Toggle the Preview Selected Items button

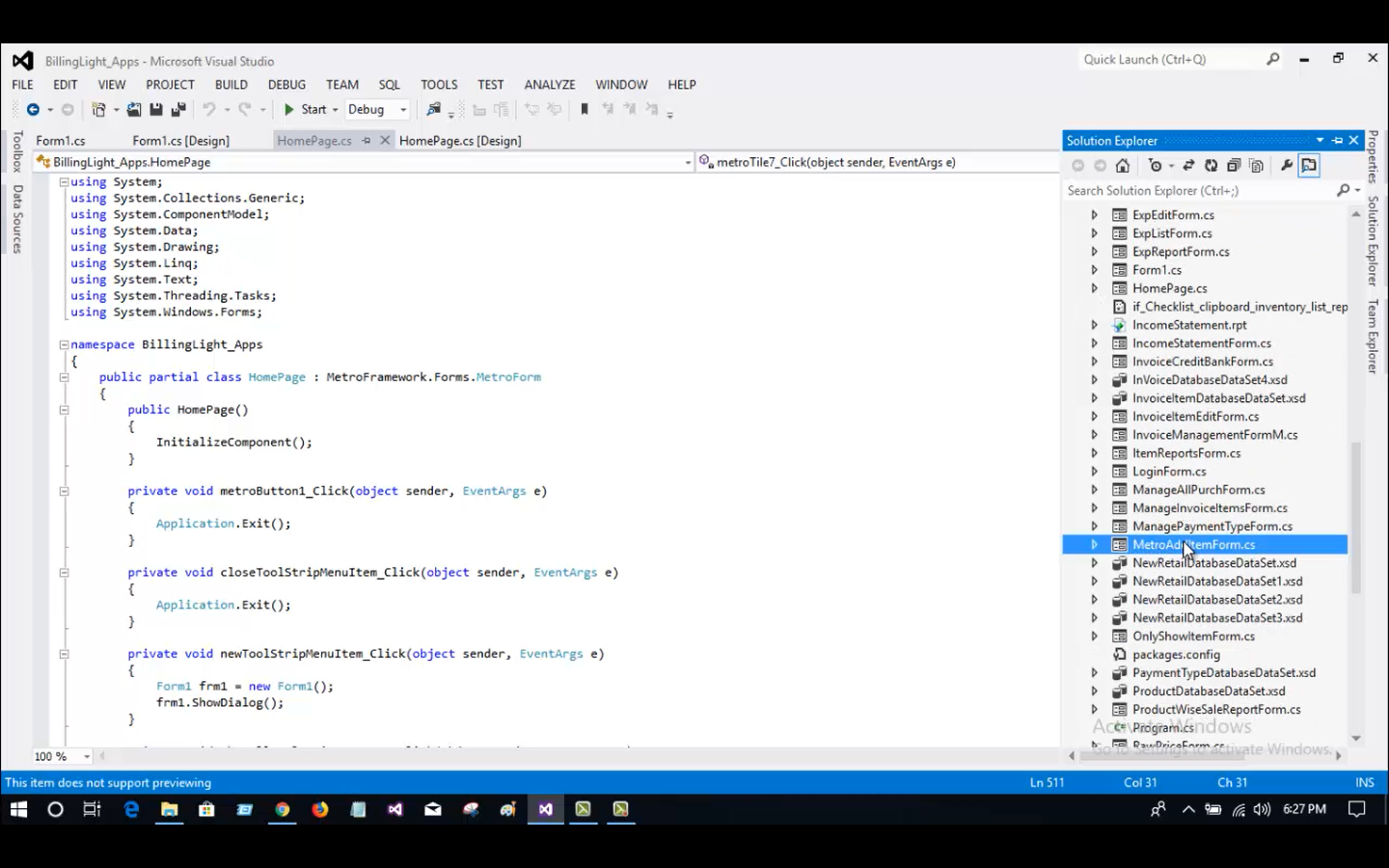pyautogui.click(x=1309, y=165)
